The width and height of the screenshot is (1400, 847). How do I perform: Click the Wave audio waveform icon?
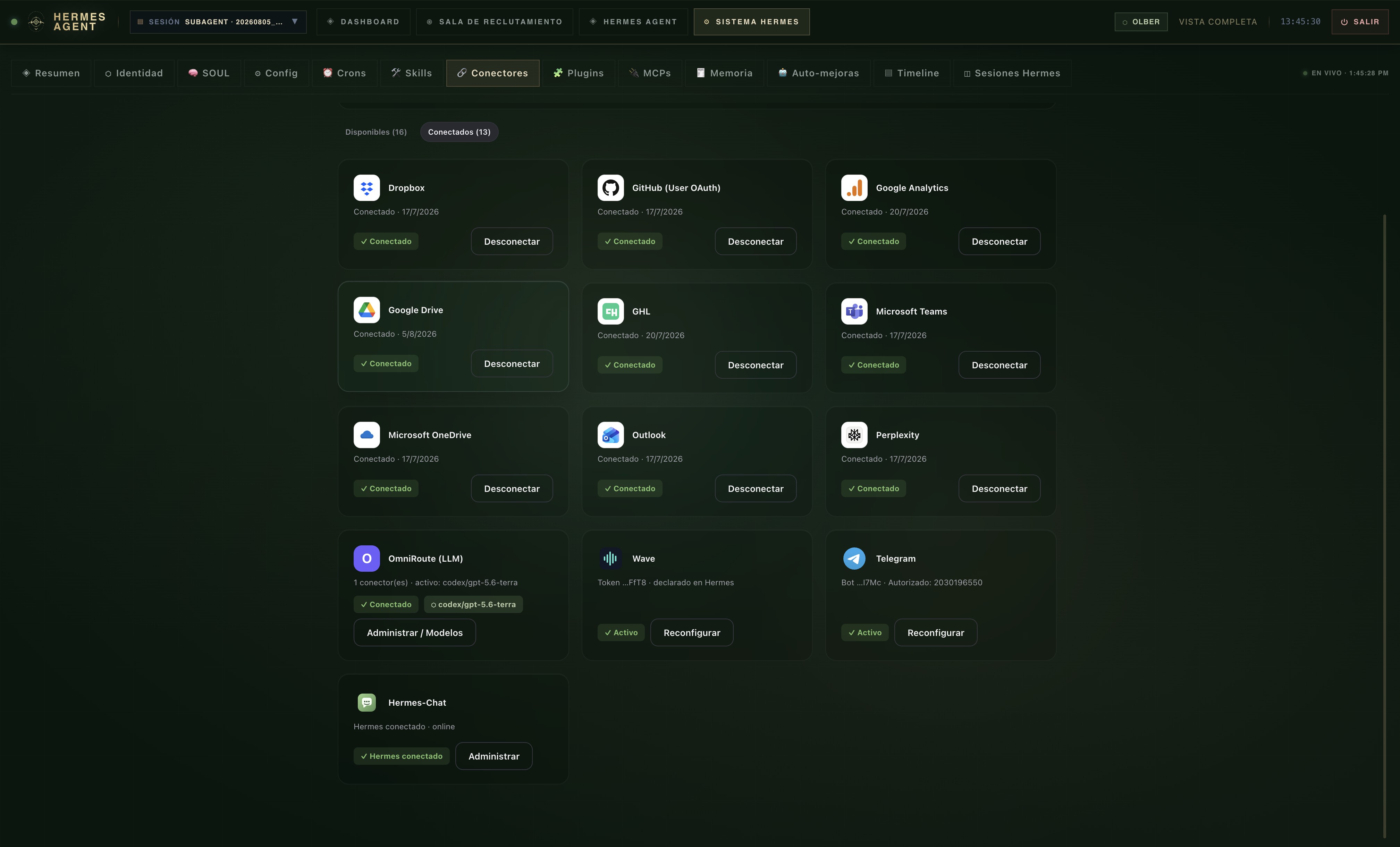click(x=611, y=559)
